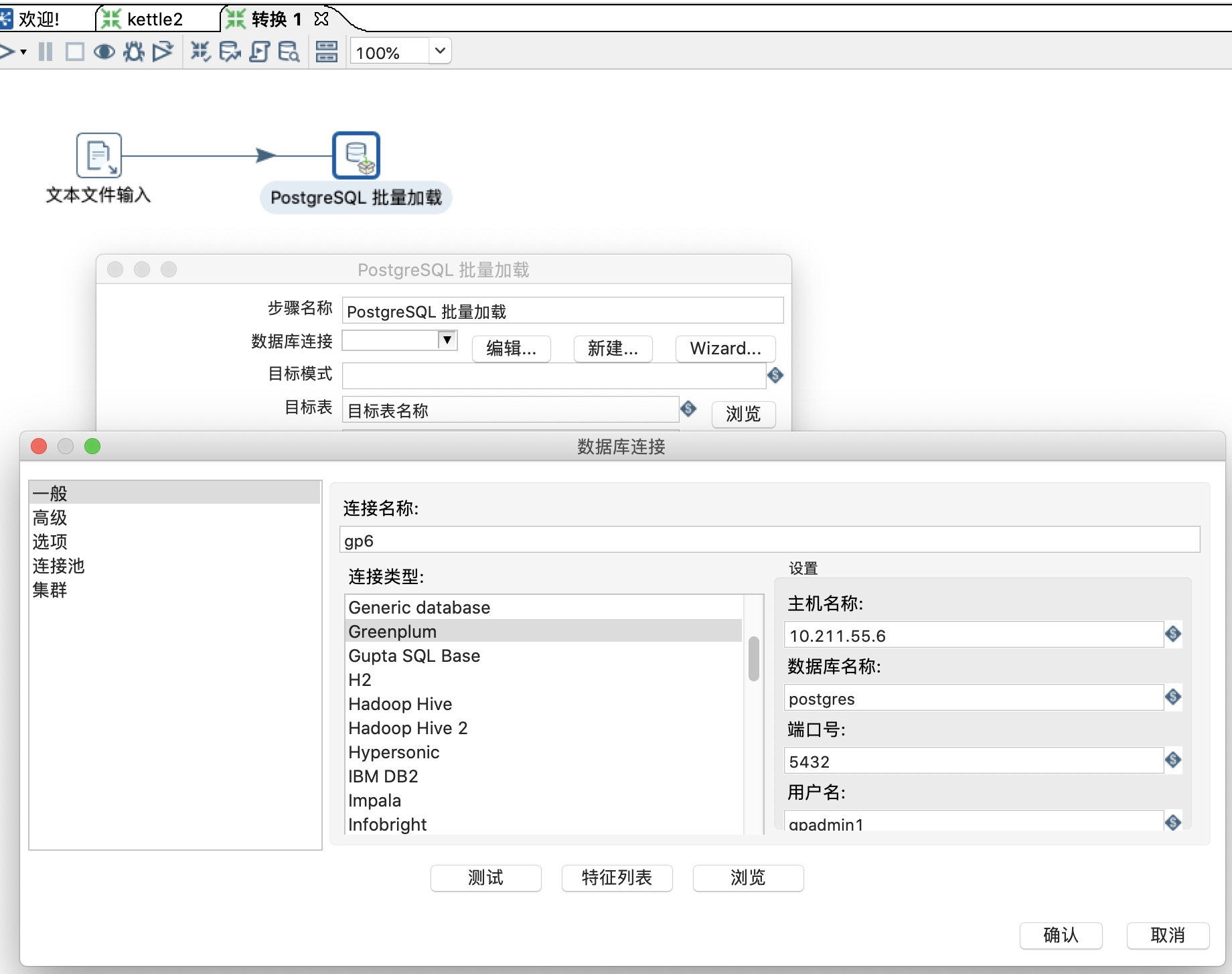Image resolution: width=1232 pixels, height=974 pixels.
Task: Select the 转换 1 tab
Action: tap(277, 19)
